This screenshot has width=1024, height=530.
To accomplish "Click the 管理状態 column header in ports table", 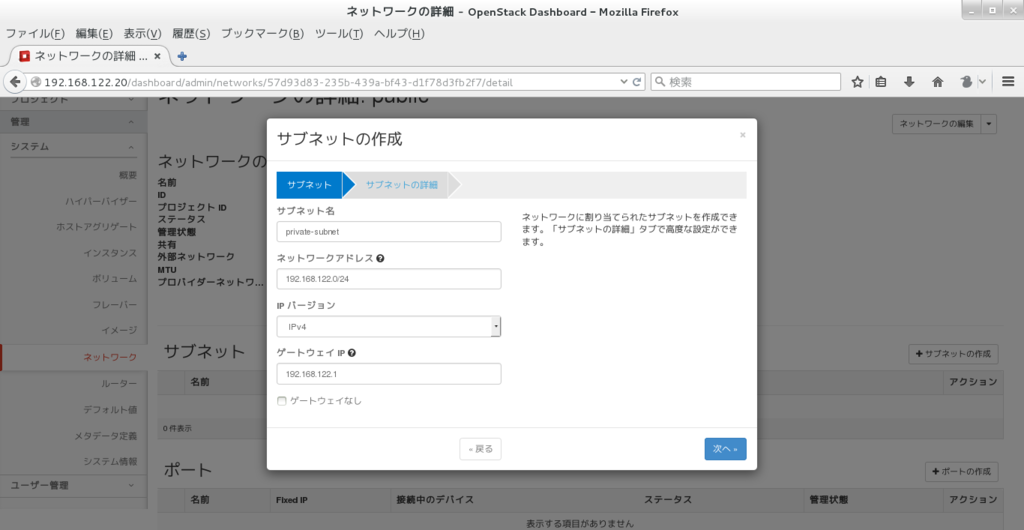I will pos(829,500).
